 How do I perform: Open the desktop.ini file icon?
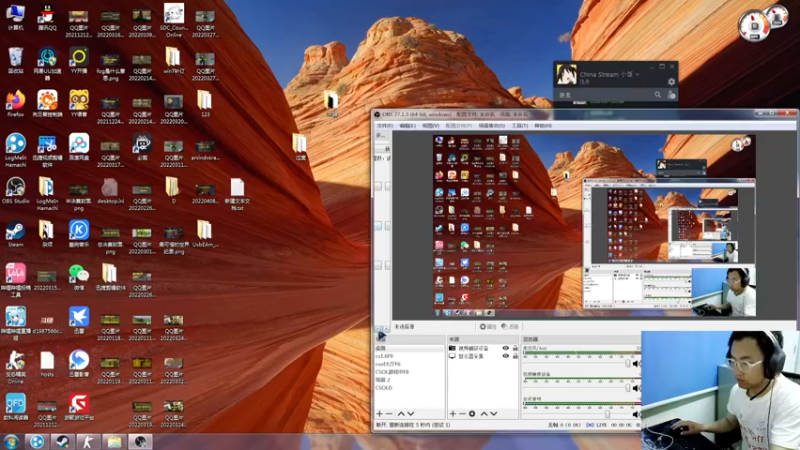pyautogui.click(x=110, y=190)
